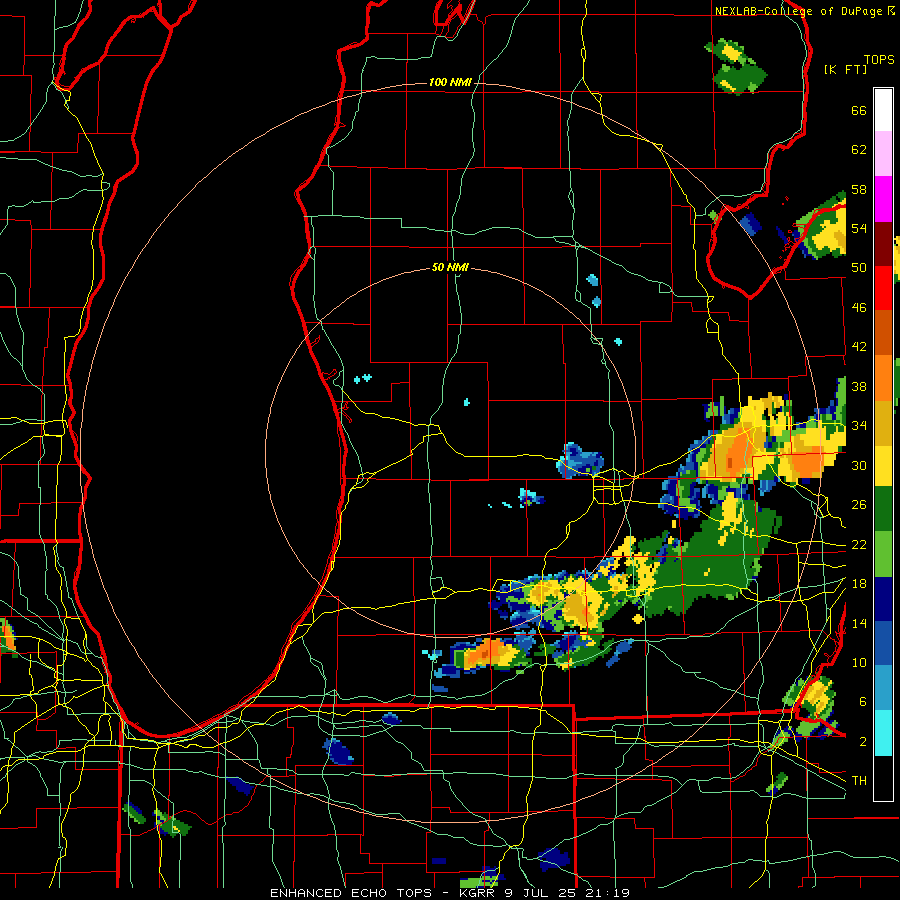Image resolution: width=900 pixels, height=900 pixels.
Task: Click the 'KGRR' radar site identifier
Action: point(478,893)
